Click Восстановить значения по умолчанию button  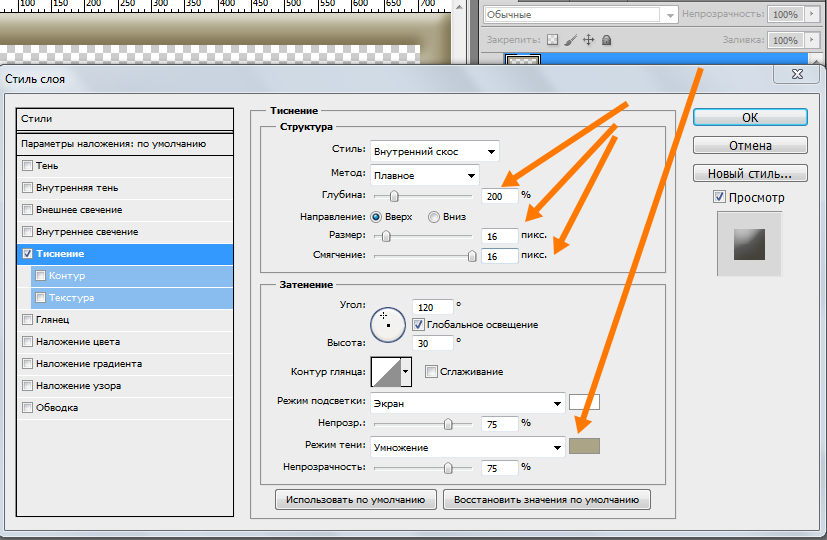[546, 499]
